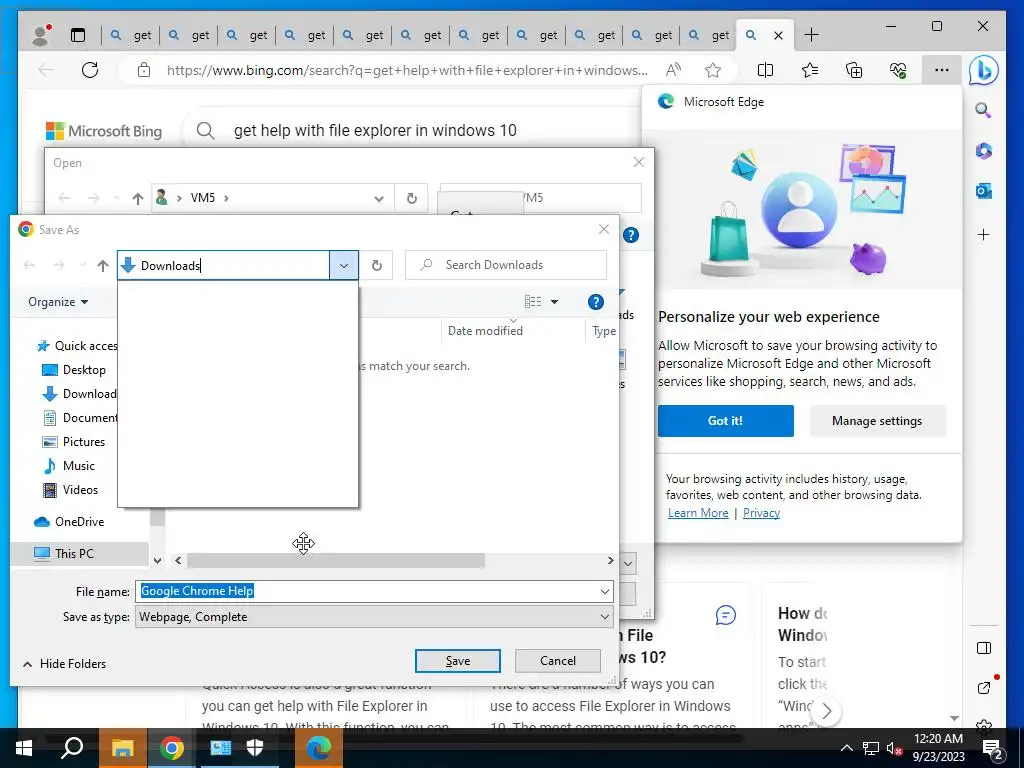Open Outlook icon in Edge sidebar
Image resolution: width=1024 pixels, height=768 pixels.
click(x=984, y=191)
